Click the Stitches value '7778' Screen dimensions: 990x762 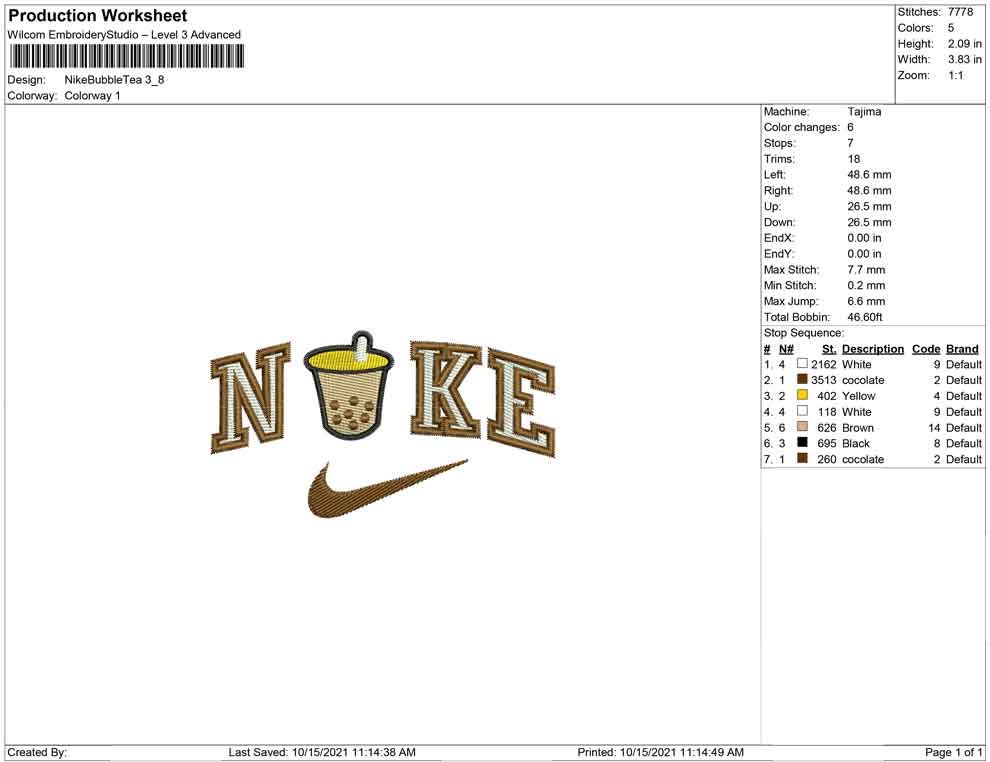(960, 12)
